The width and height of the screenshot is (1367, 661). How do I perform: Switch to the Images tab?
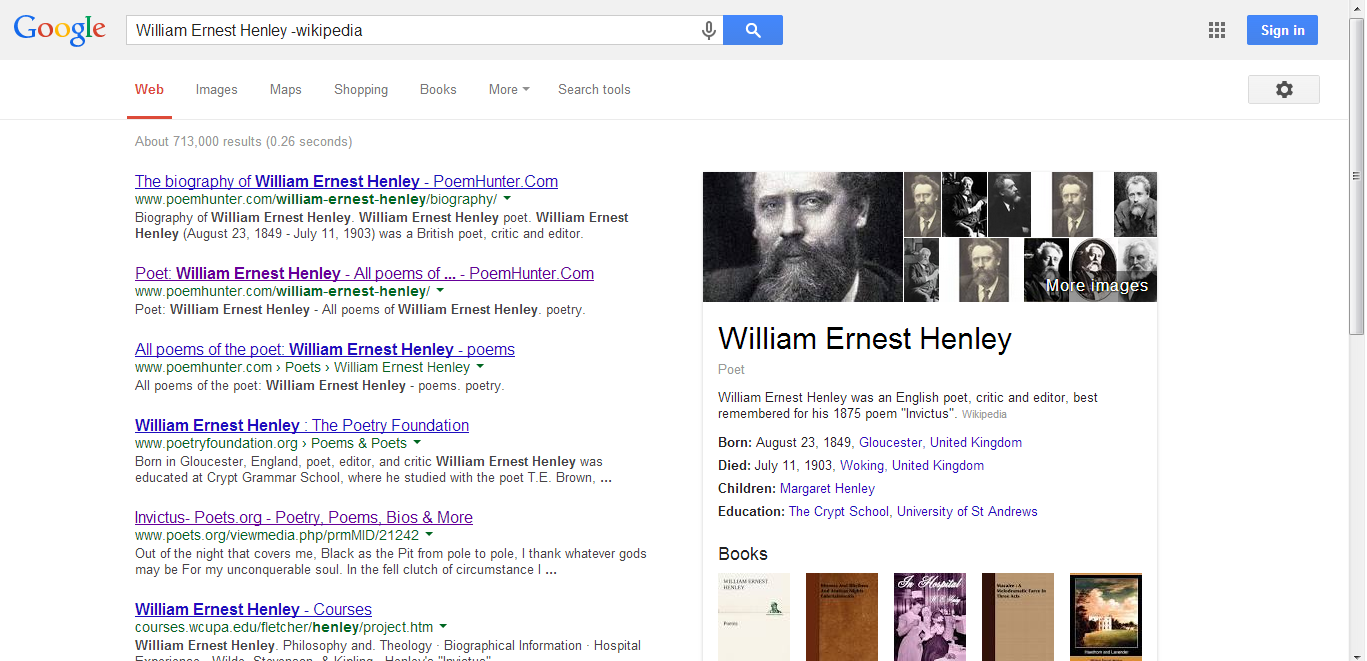[x=216, y=90]
